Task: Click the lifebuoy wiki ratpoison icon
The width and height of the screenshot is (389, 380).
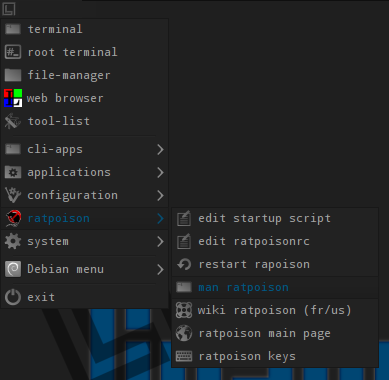Action: coord(184,310)
